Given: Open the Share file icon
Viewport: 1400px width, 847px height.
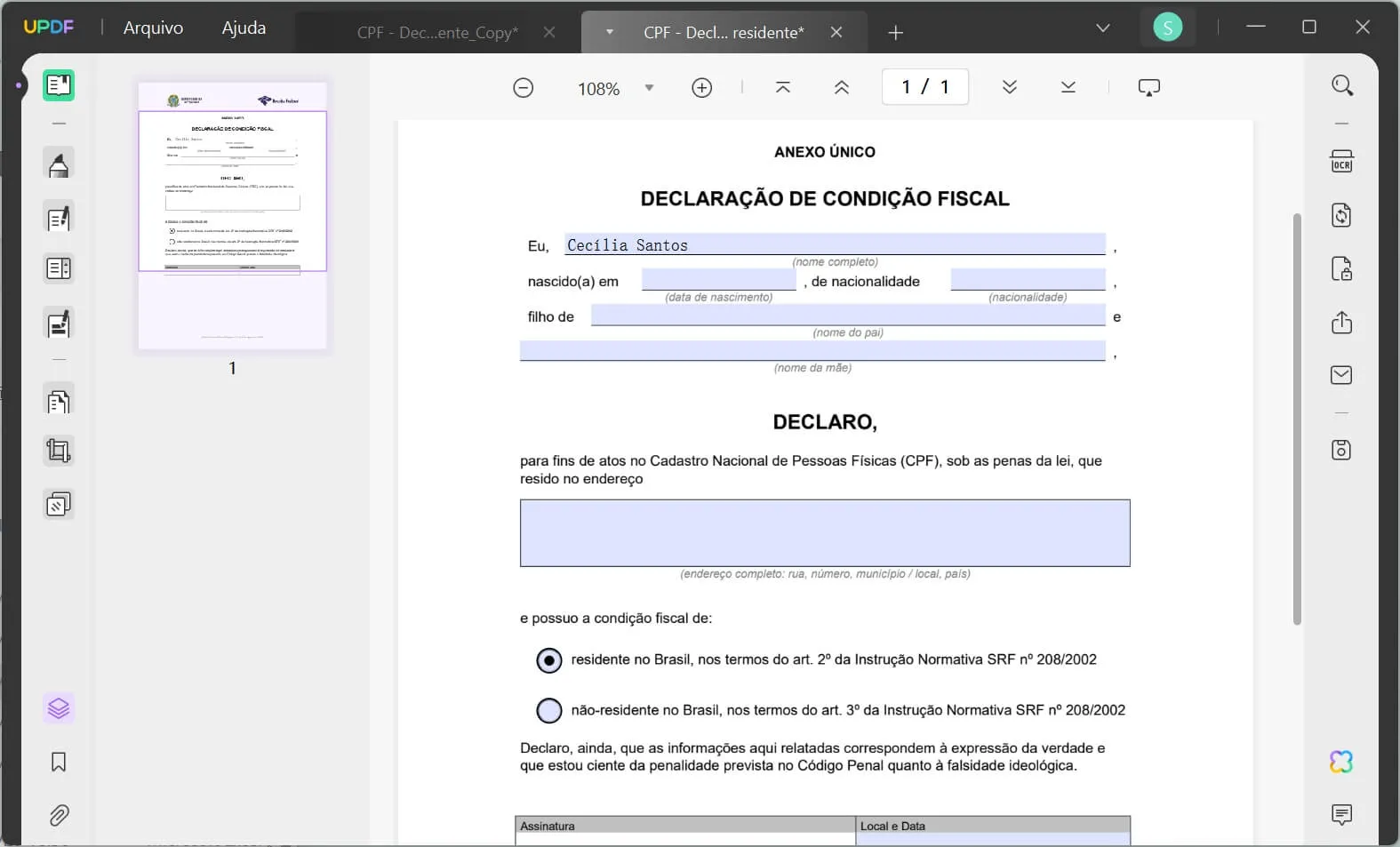Looking at the screenshot, I should 1342,322.
